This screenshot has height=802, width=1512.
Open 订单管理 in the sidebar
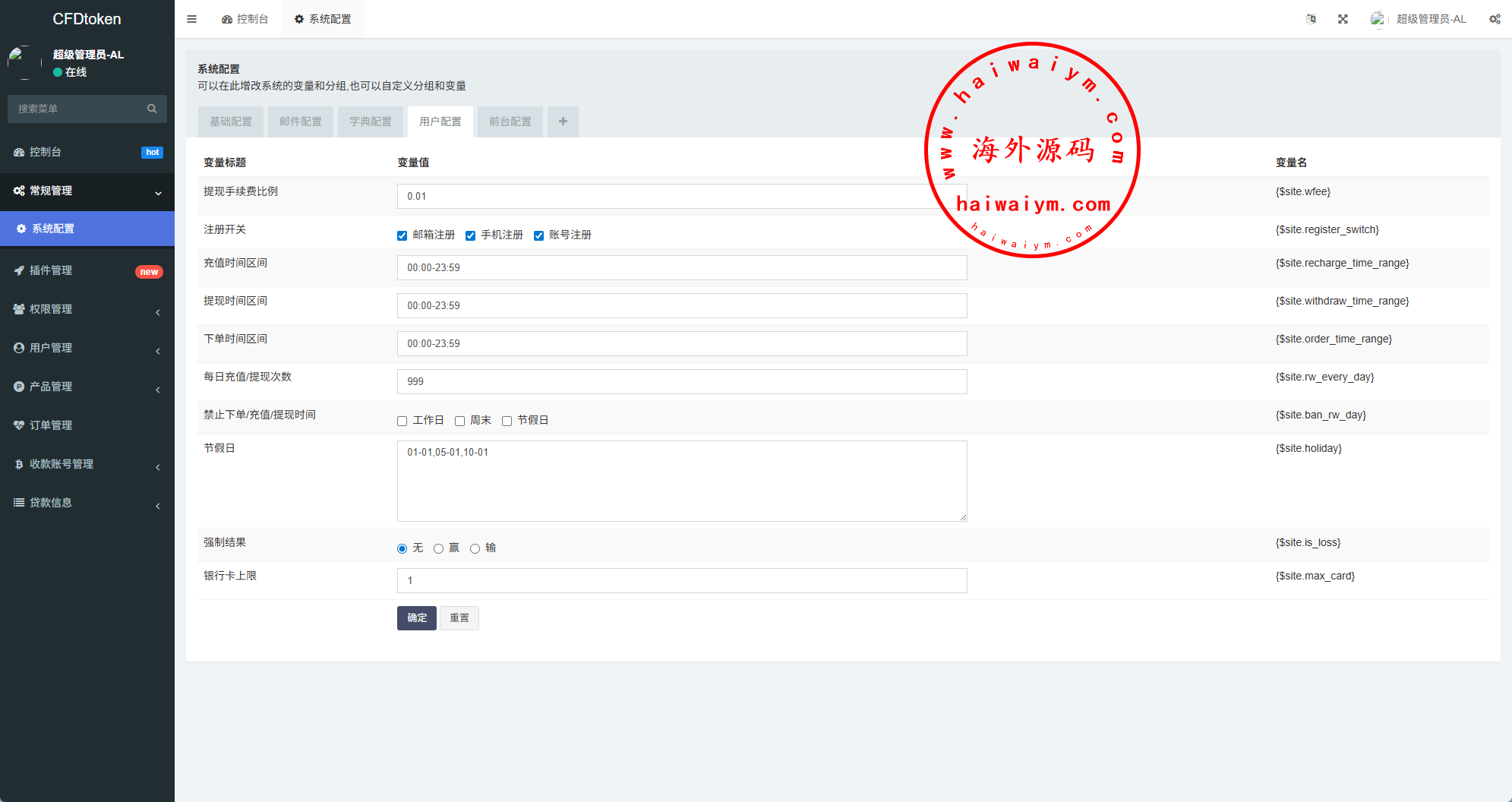tap(51, 425)
